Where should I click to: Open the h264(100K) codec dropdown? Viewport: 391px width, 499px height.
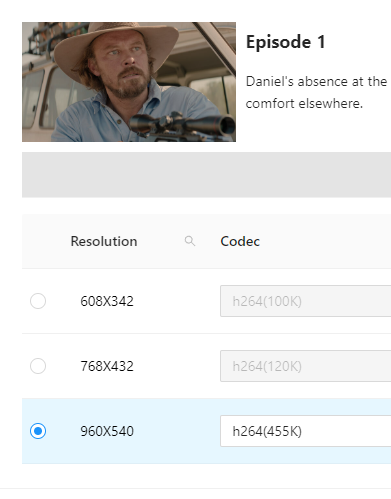pyautogui.click(x=305, y=301)
